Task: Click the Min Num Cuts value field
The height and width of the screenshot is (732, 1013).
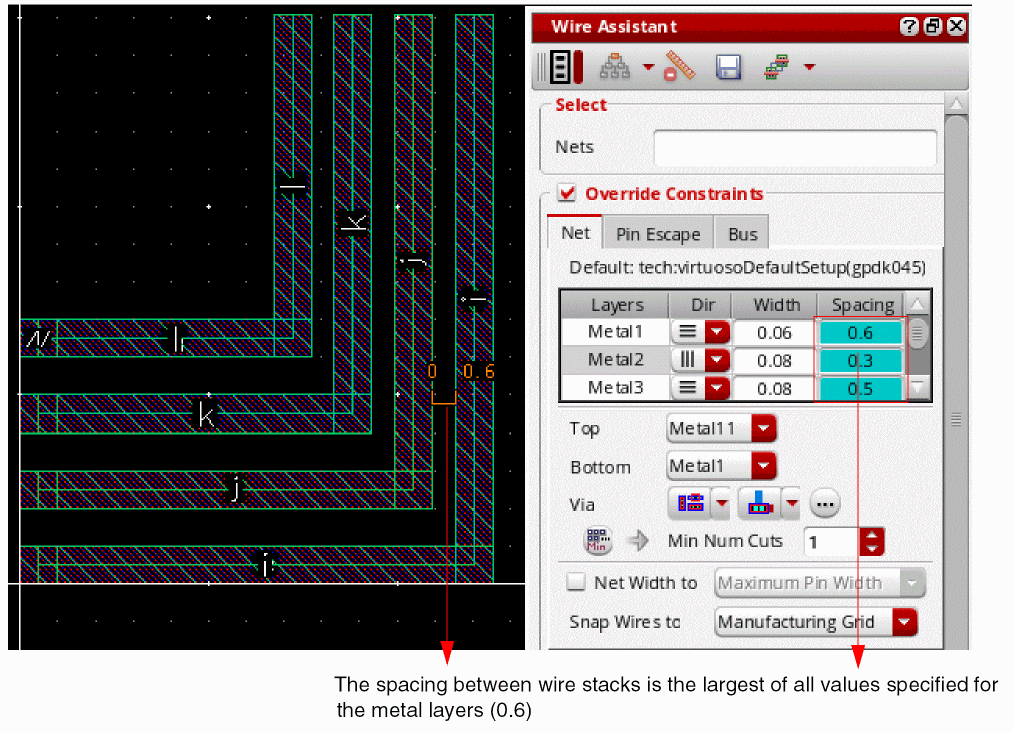Action: tap(831, 542)
